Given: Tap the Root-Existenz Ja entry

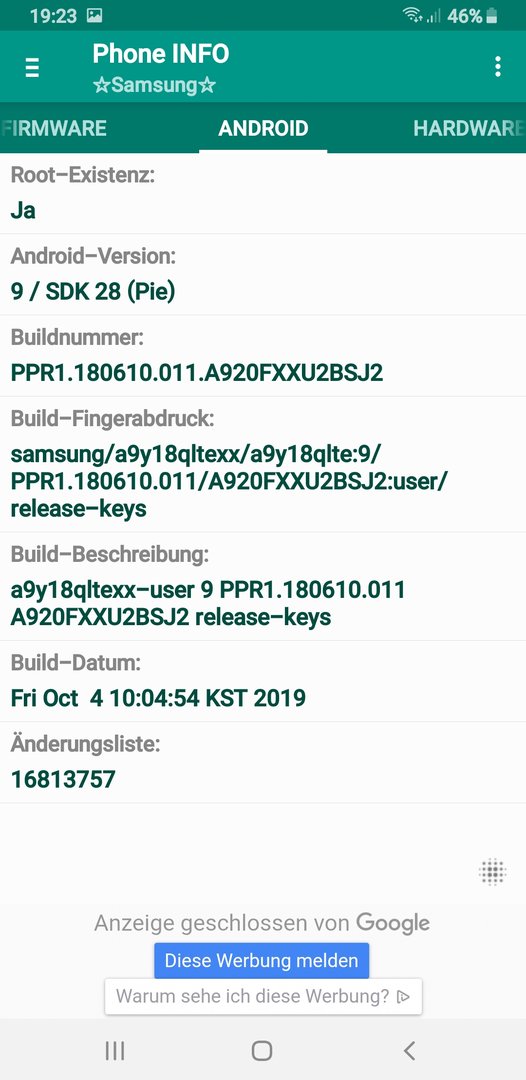Looking at the screenshot, I should tap(263, 194).
